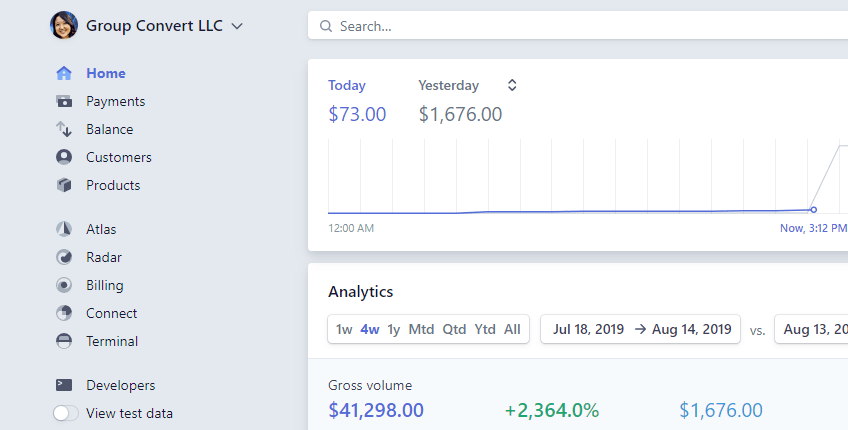Viewport: 848px width, 430px height.
Task: Click the Payments wallet icon
Action: (x=64, y=101)
